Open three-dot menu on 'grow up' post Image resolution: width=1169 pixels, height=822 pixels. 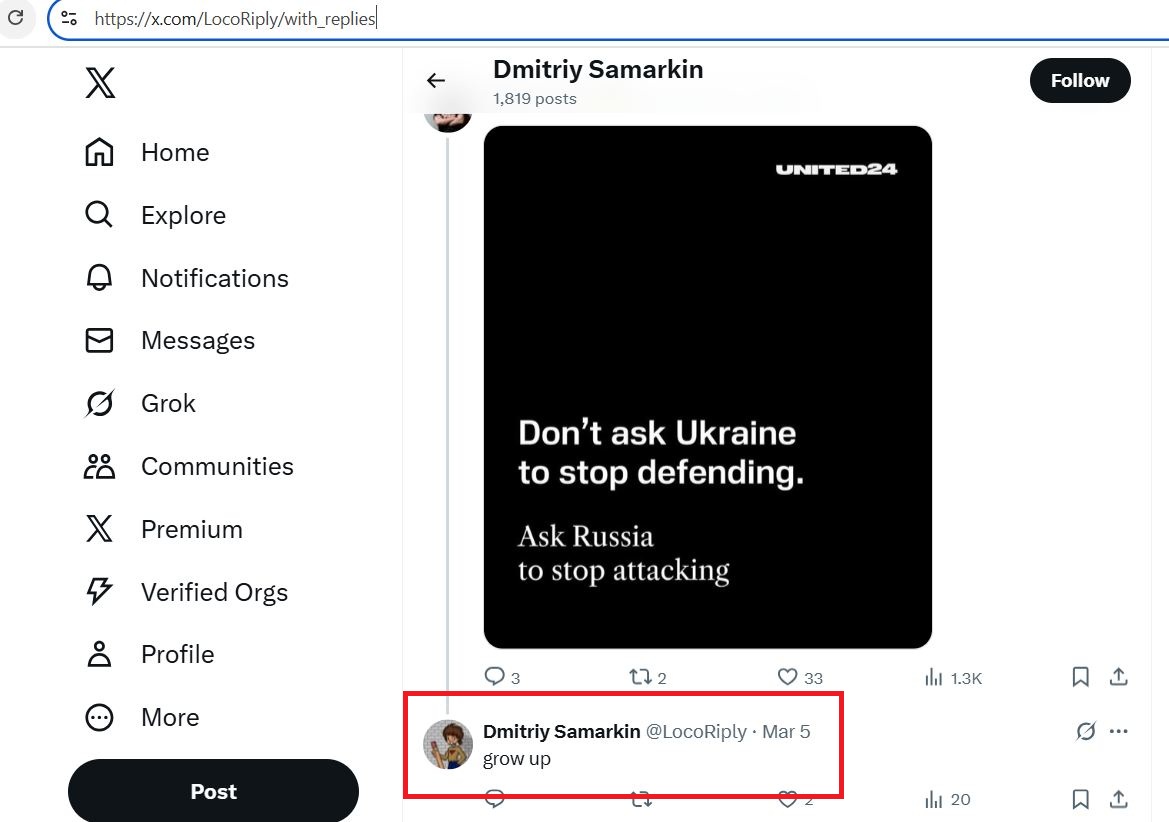click(1119, 732)
